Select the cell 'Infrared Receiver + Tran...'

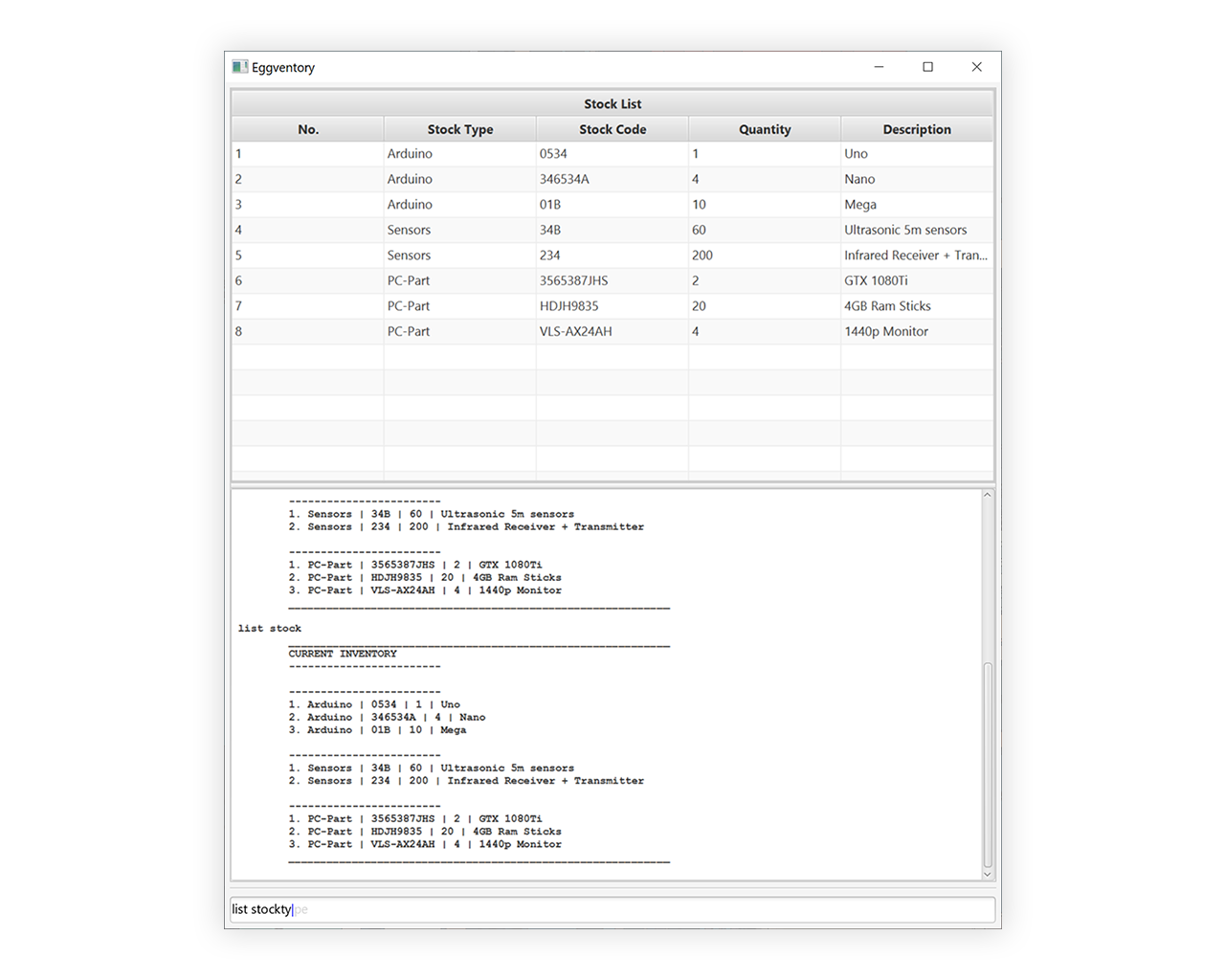[x=916, y=256]
